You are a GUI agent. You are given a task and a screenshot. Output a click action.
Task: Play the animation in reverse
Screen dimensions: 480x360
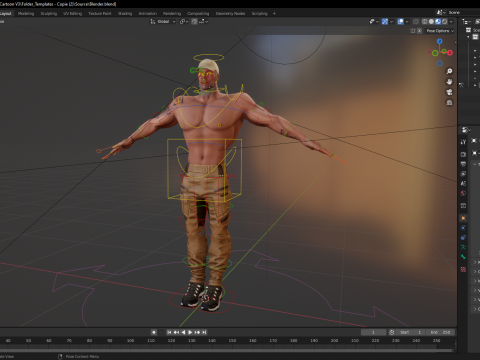click(183, 332)
